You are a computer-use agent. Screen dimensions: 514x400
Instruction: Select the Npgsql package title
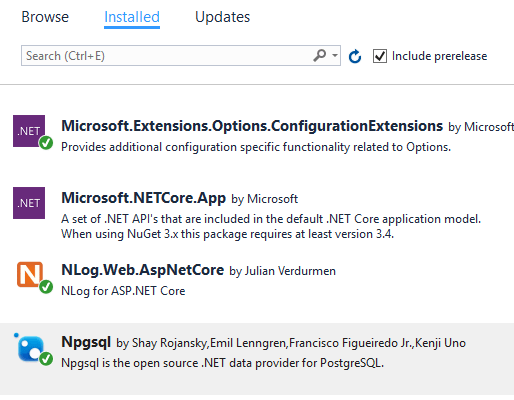click(86, 342)
